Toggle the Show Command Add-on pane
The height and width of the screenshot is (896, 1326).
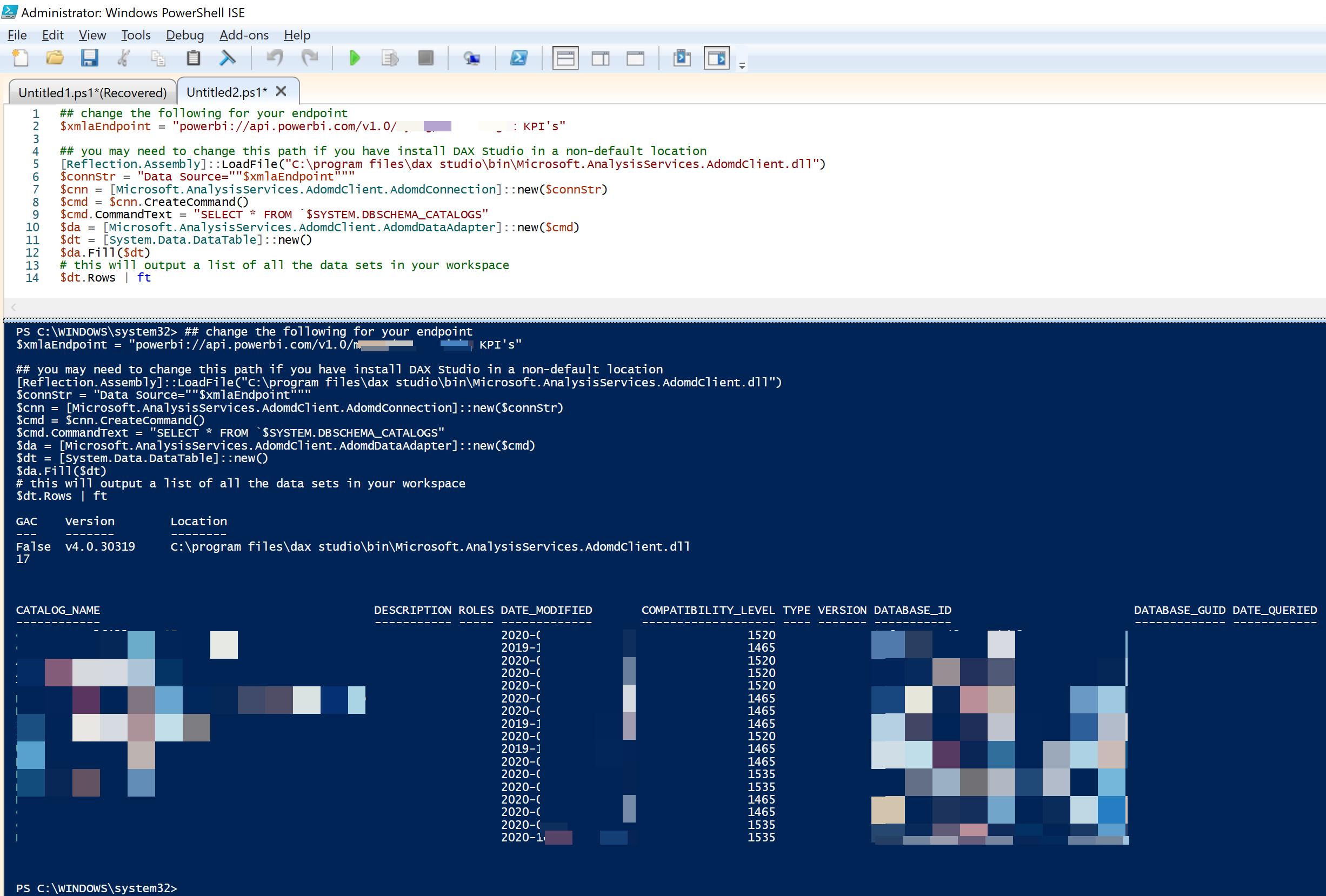pyautogui.click(x=717, y=58)
